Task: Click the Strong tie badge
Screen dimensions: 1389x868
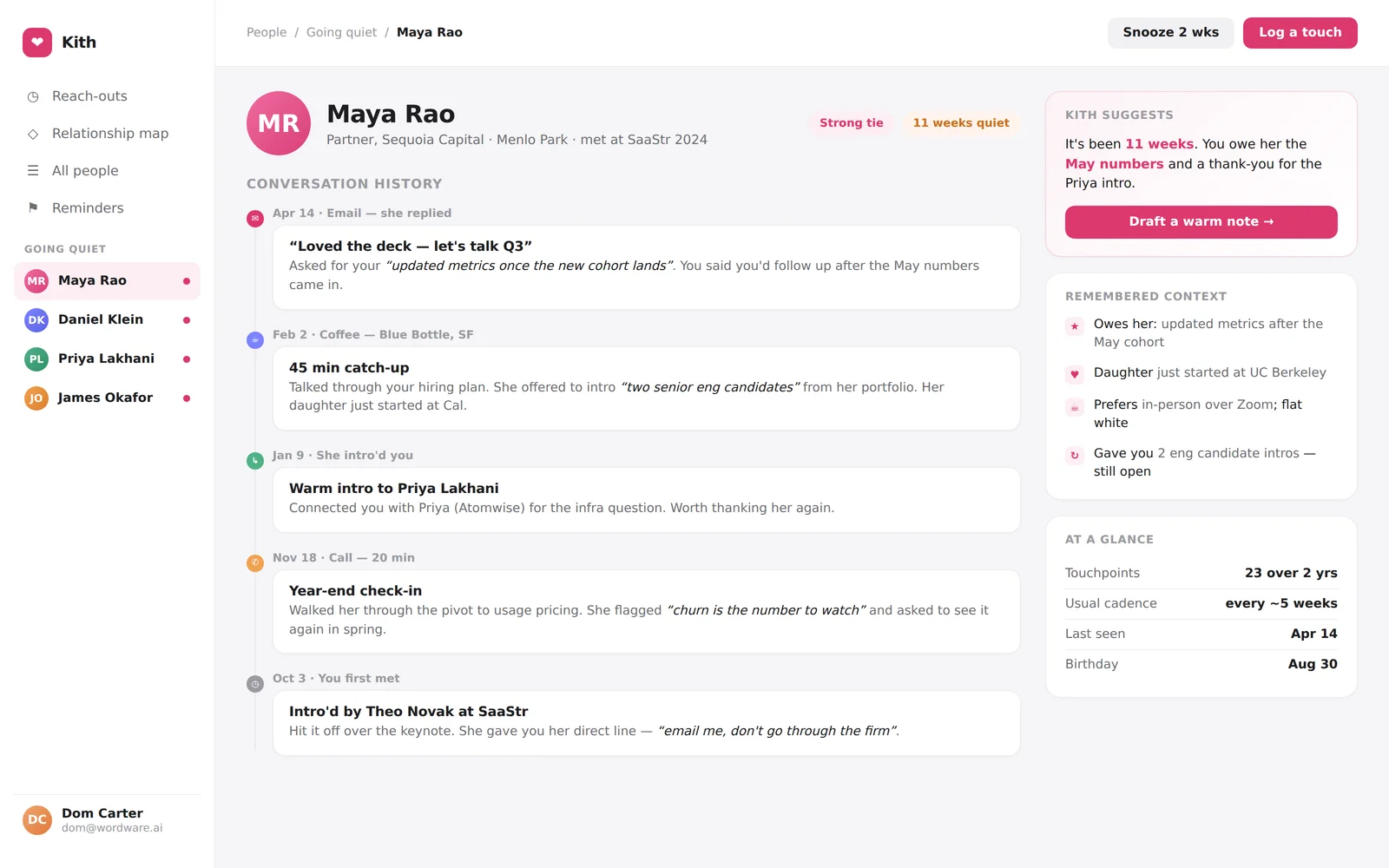Action: point(852,123)
